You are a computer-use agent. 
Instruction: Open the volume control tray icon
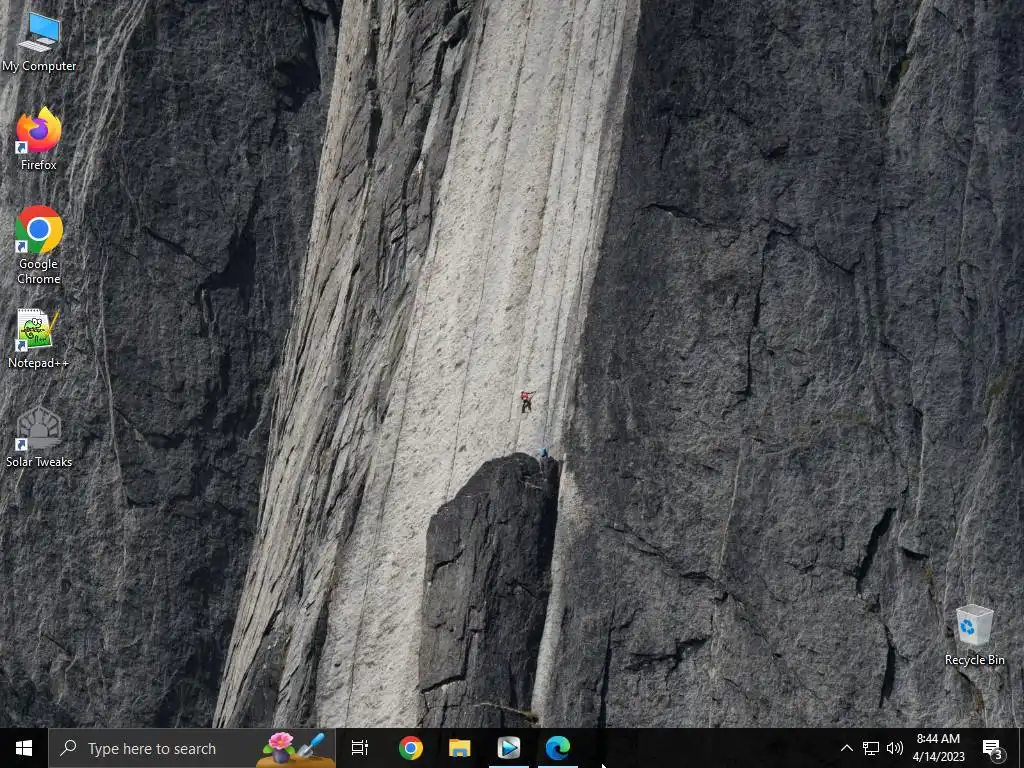coord(895,748)
